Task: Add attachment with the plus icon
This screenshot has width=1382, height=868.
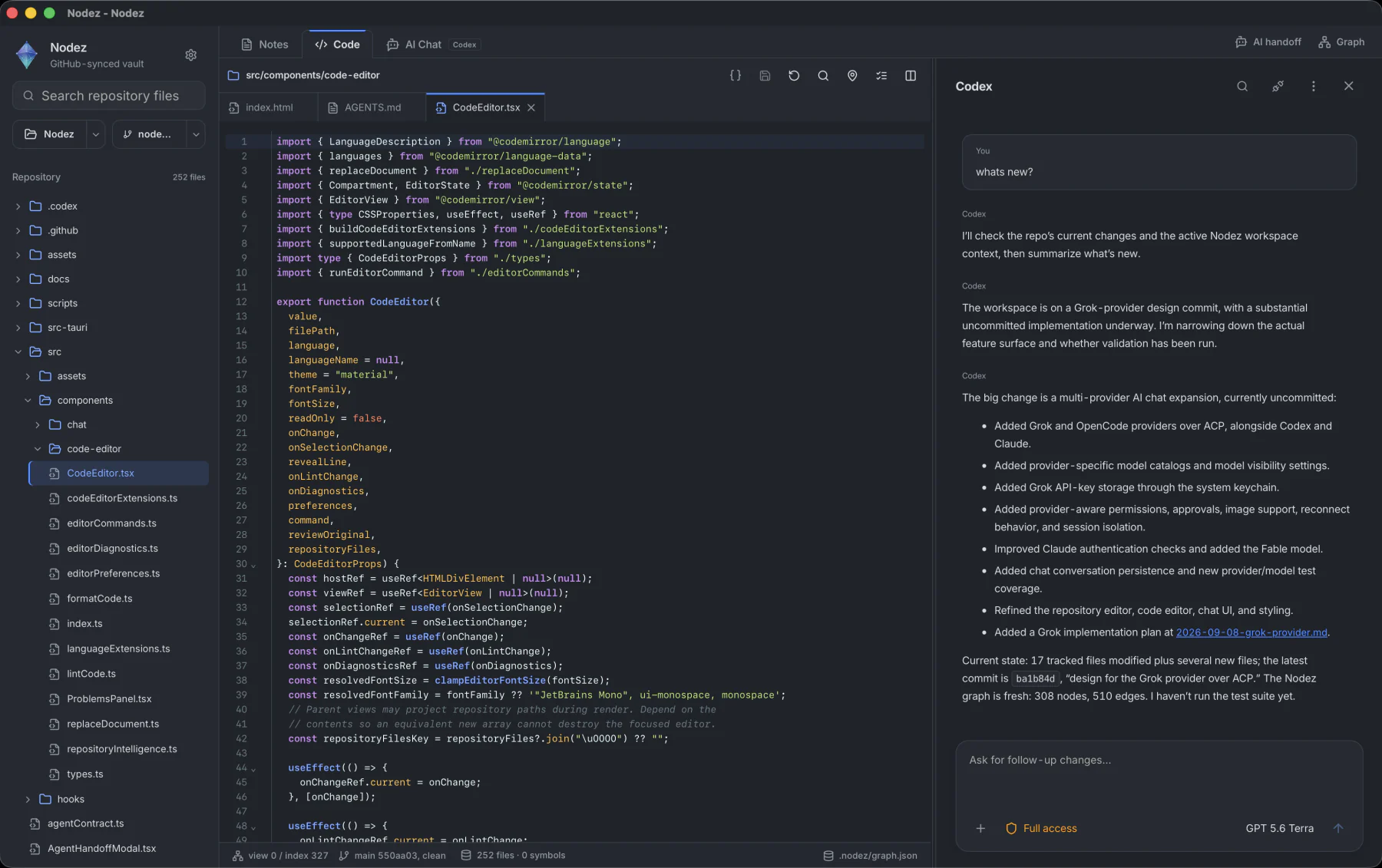Action: coord(980,828)
